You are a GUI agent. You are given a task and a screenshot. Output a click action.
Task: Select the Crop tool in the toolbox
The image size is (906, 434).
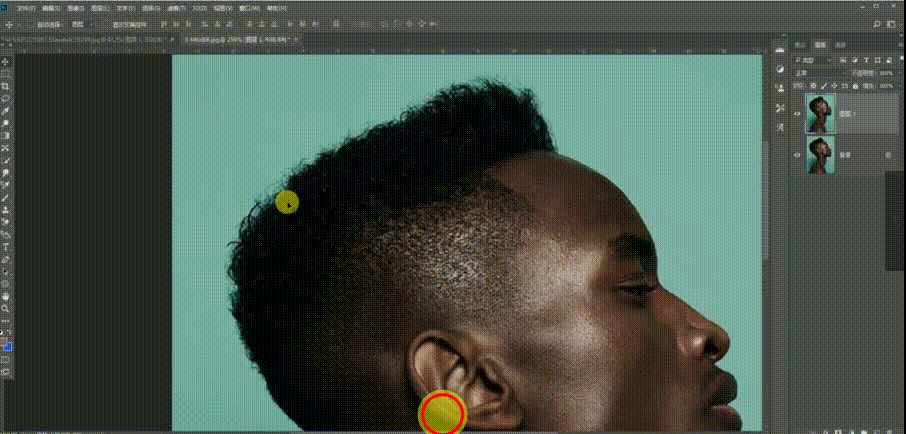(x=5, y=86)
